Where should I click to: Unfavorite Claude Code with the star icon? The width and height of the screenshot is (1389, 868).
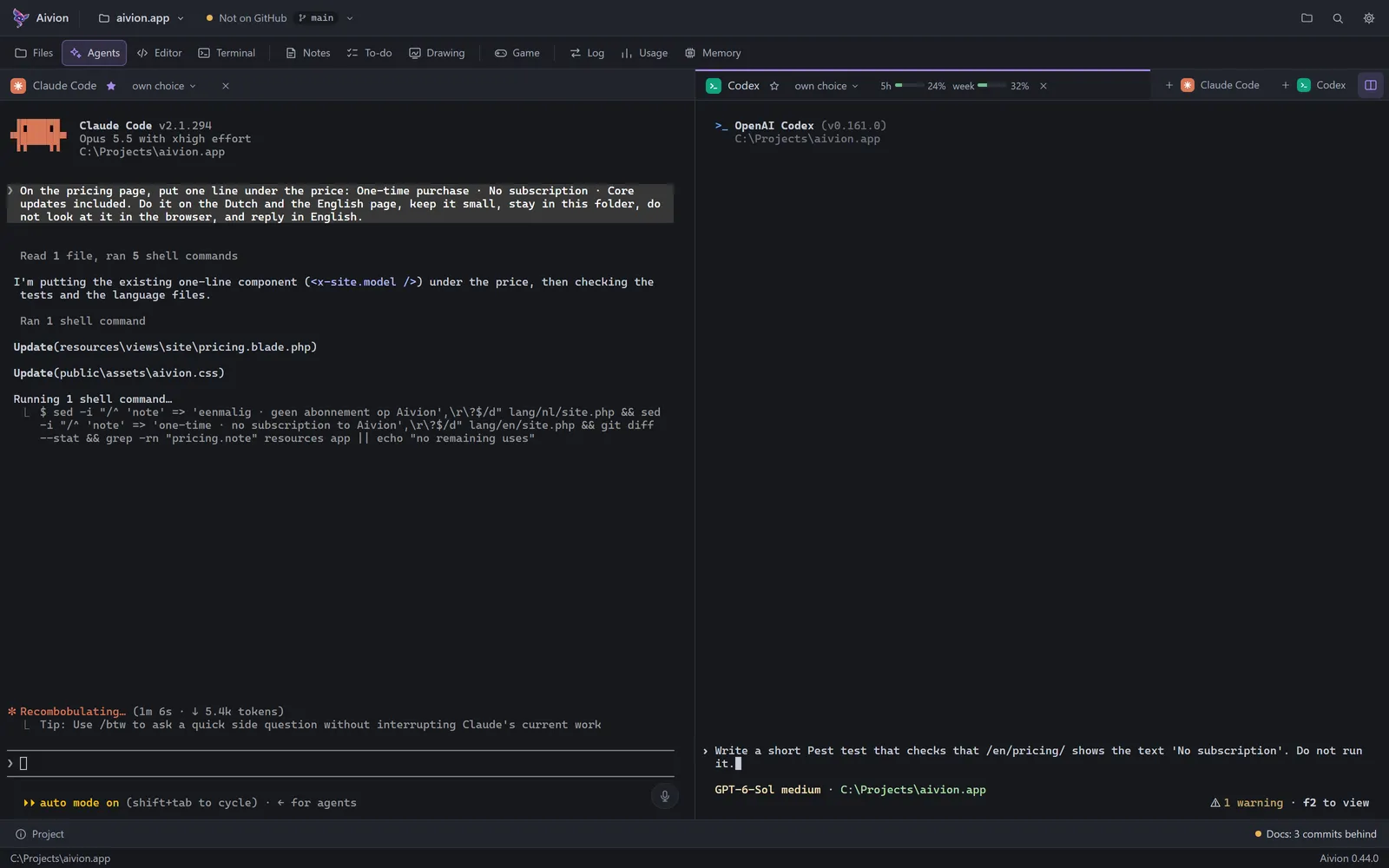coord(111,86)
